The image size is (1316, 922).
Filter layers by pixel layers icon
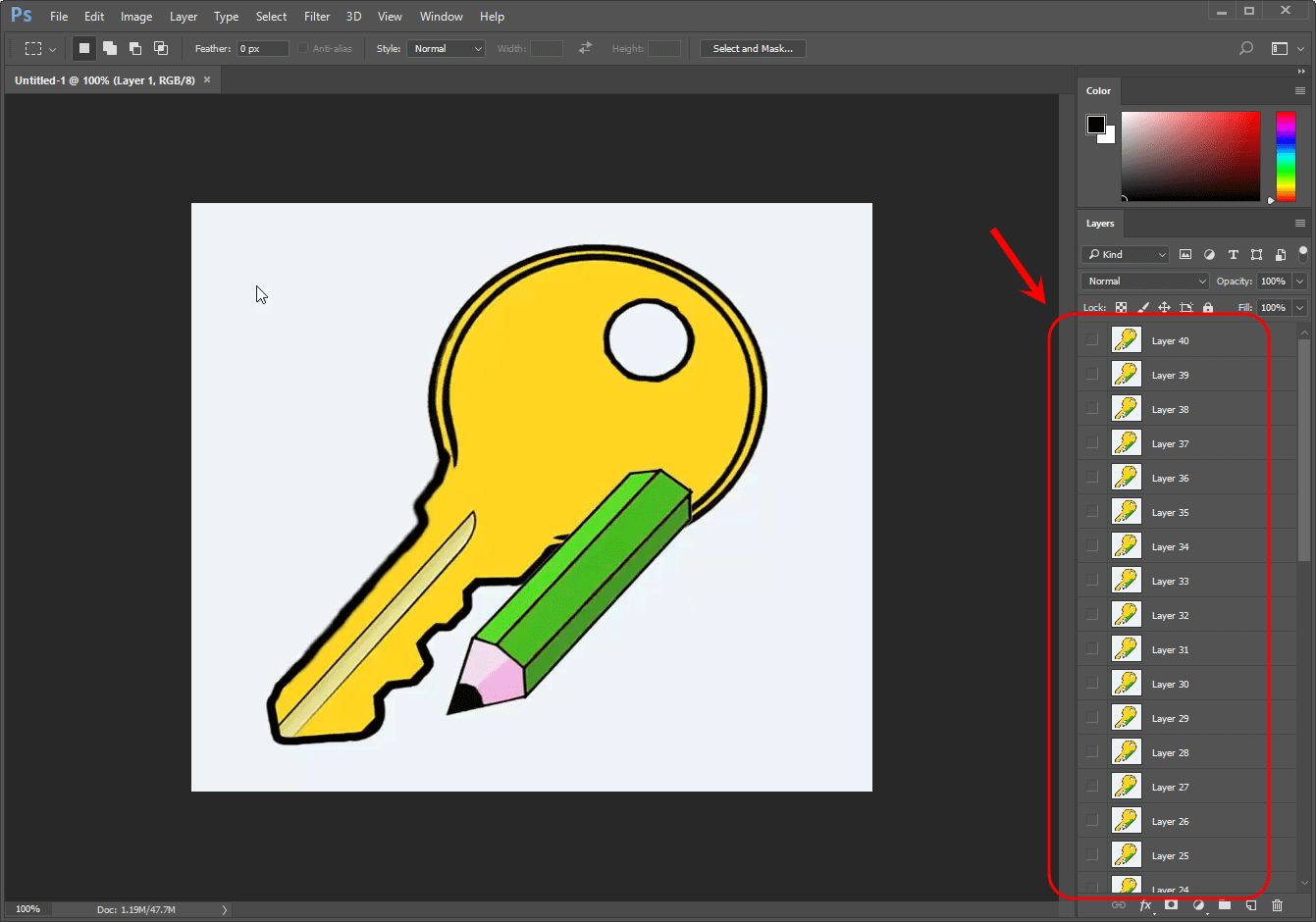click(1185, 254)
